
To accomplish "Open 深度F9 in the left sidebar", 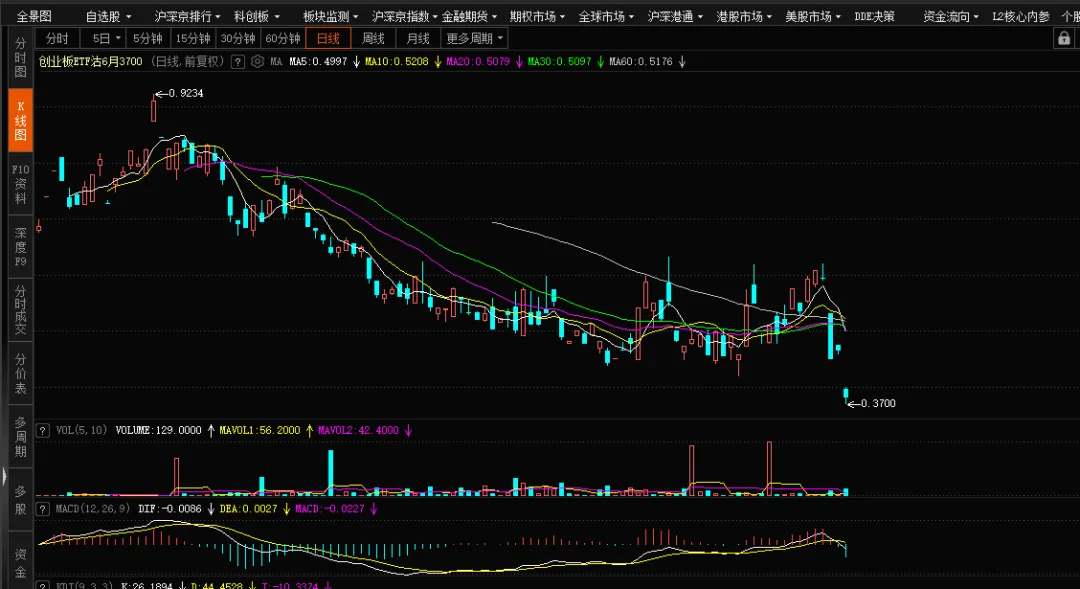I will tap(21, 247).
